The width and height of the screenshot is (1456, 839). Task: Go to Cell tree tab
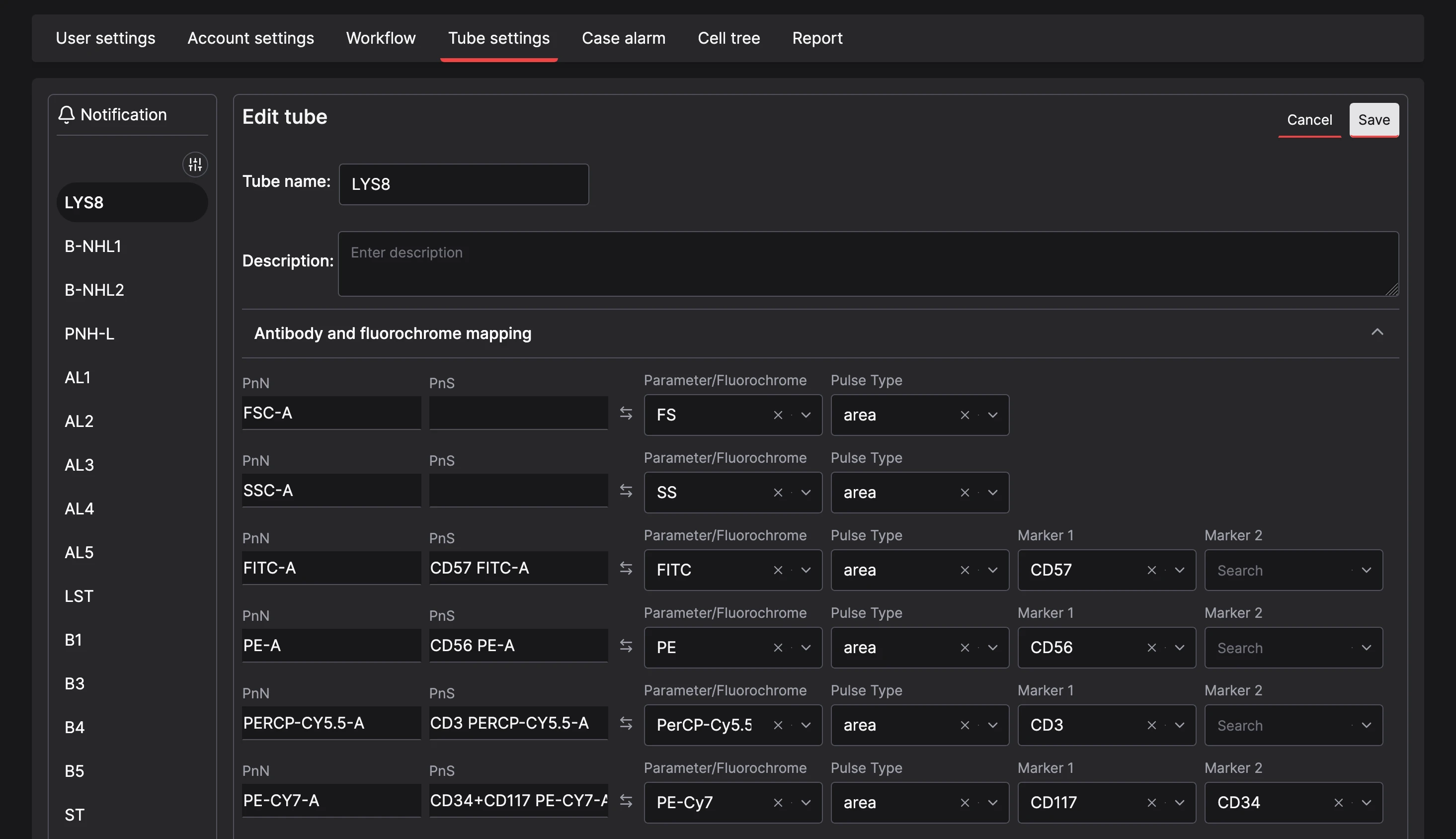[728, 38]
